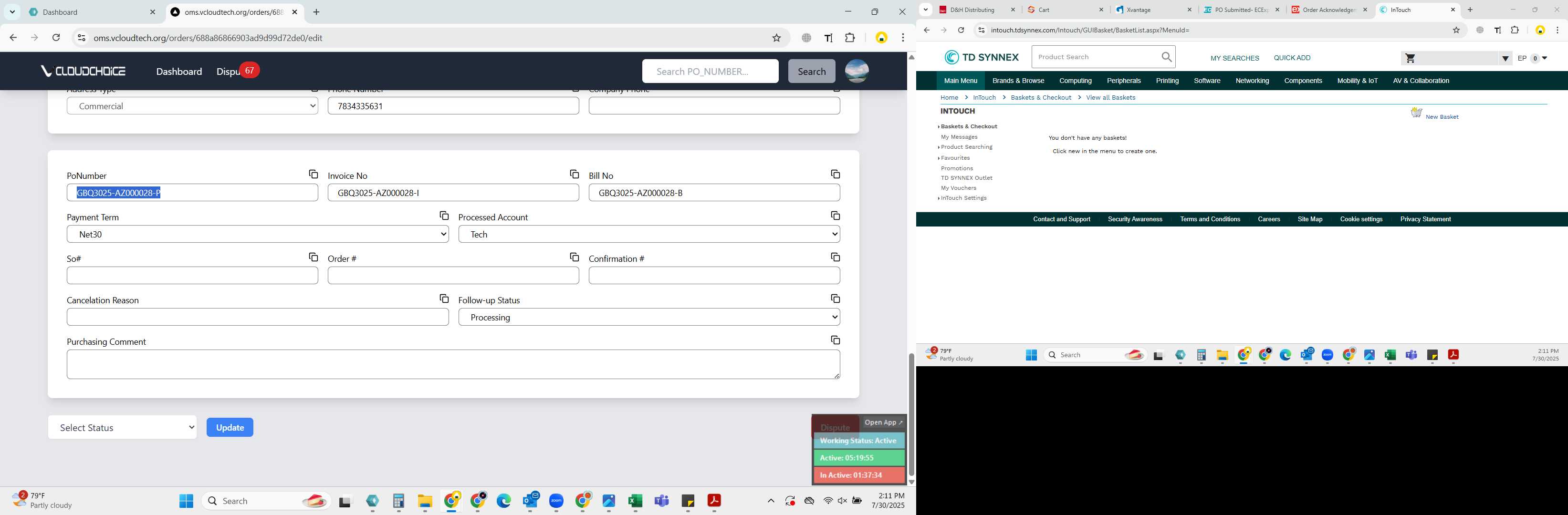Copy the PoNumber field value
The width and height of the screenshot is (1568, 515).
click(x=313, y=175)
